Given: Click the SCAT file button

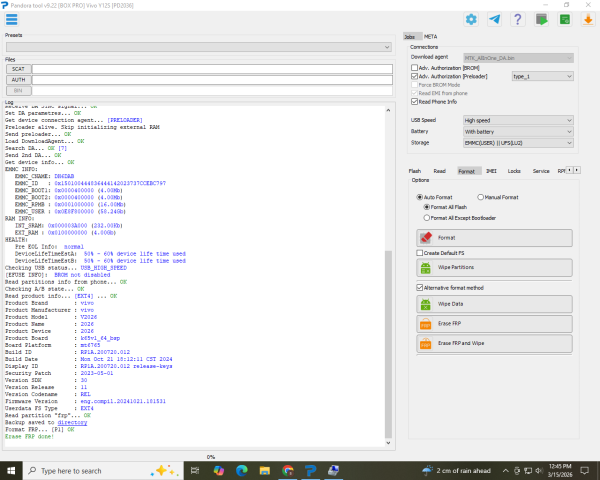Looking at the screenshot, I should tap(18, 69).
